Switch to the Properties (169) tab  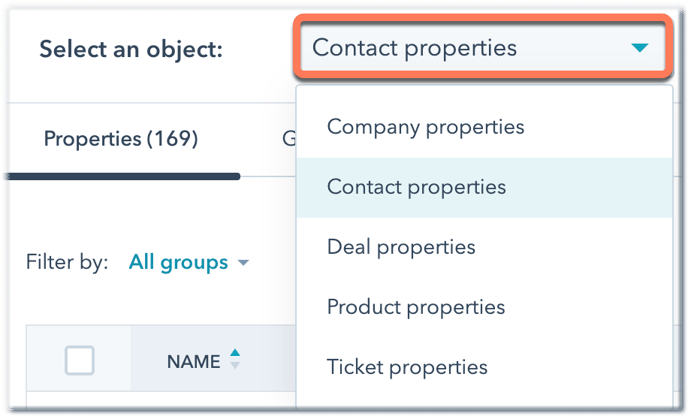[x=120, y=139]
